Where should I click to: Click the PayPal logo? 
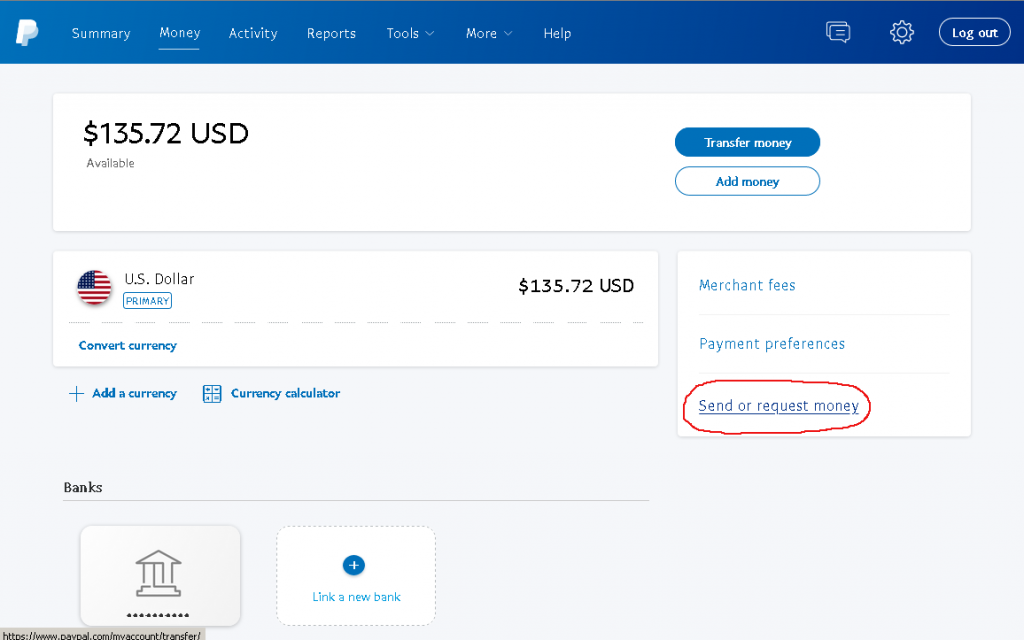(26, 31)
